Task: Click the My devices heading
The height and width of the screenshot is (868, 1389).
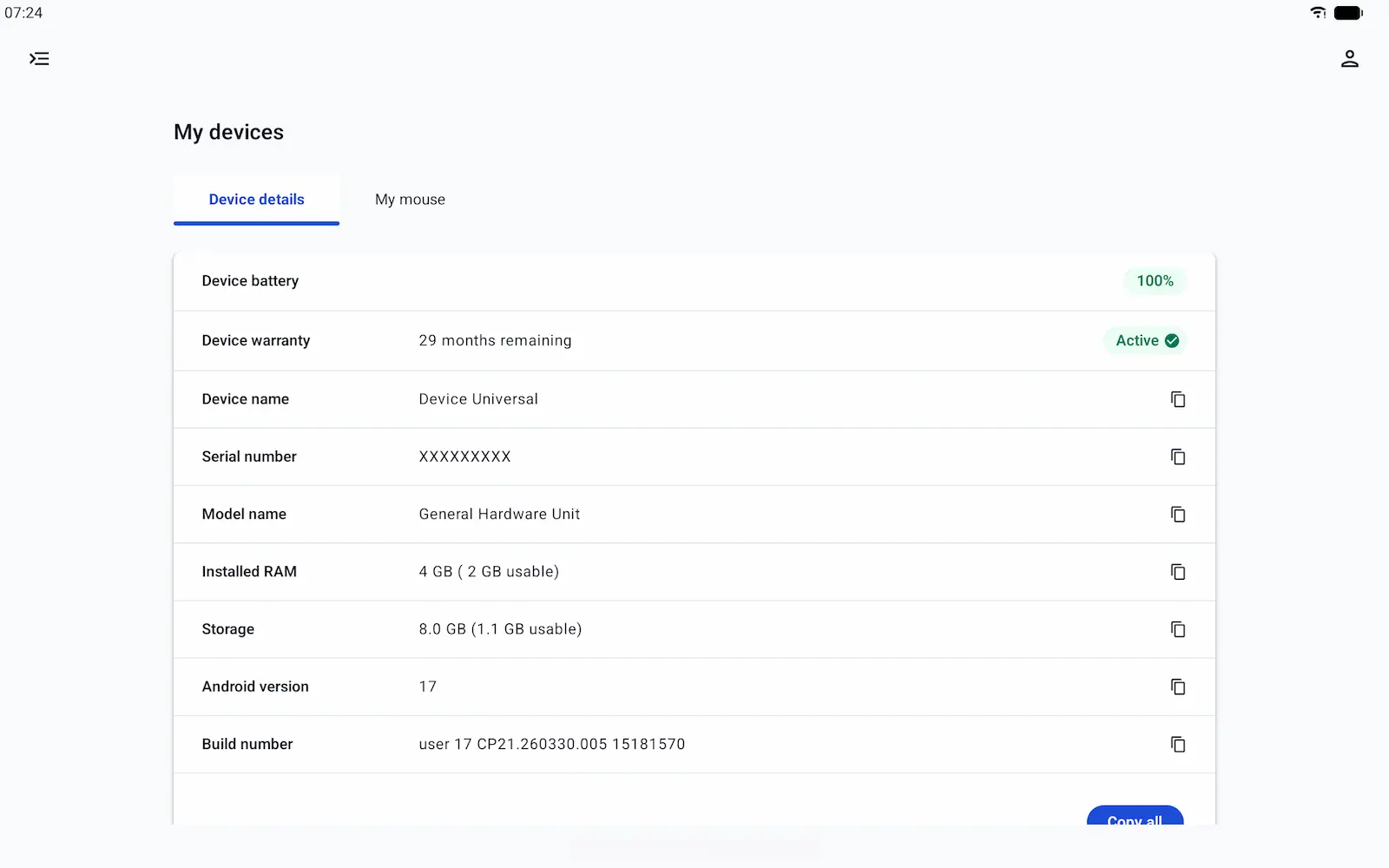Action: (228, 132)
